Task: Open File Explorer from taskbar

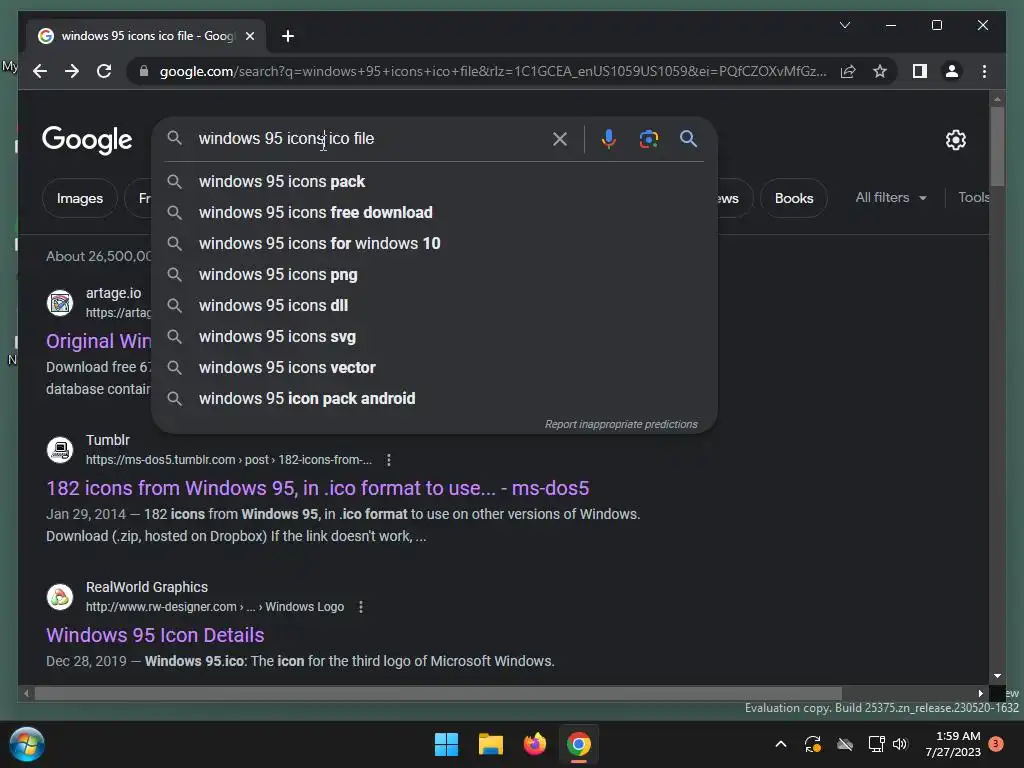Action: (x=490, y=744)
